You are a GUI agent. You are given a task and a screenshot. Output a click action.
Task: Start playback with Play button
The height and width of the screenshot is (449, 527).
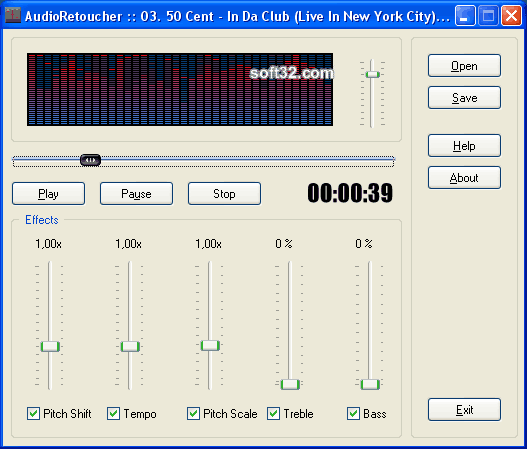pyautogui.click(x=48, y=194)
